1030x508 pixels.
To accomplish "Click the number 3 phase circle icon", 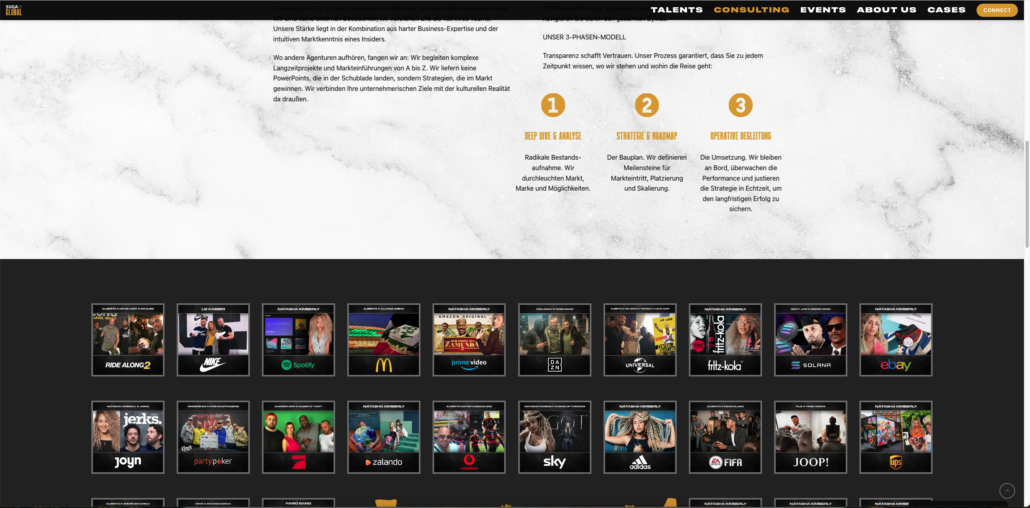I will pyautogui.click(x=740, y=105).
